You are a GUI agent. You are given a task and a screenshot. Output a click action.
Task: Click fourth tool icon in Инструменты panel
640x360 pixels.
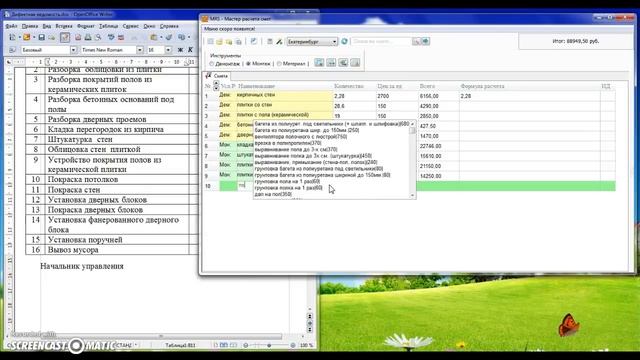[356, 63]
